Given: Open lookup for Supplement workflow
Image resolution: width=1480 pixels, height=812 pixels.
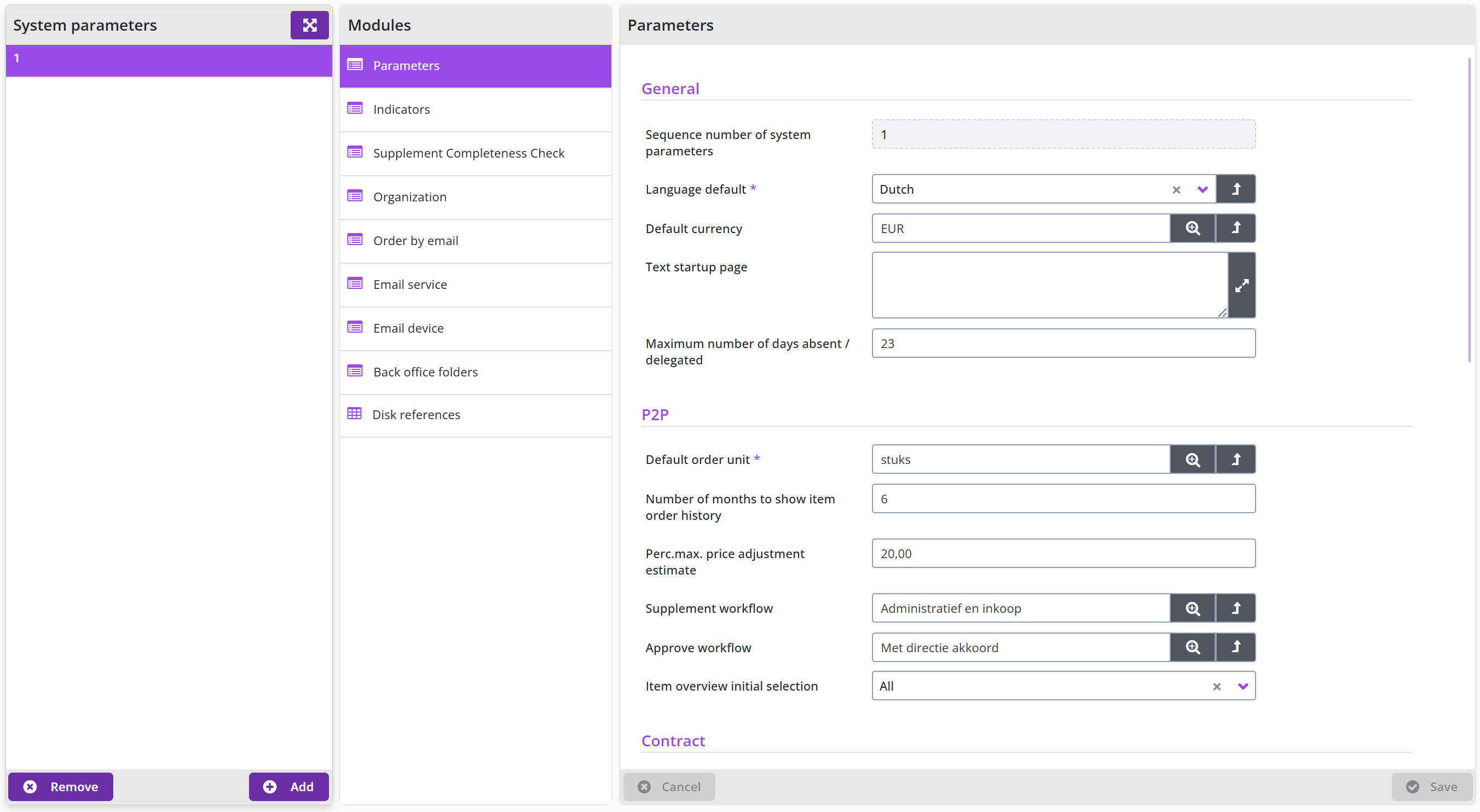Looking at the screenshot, I should pyautogui.click(x=1193, y=607).
